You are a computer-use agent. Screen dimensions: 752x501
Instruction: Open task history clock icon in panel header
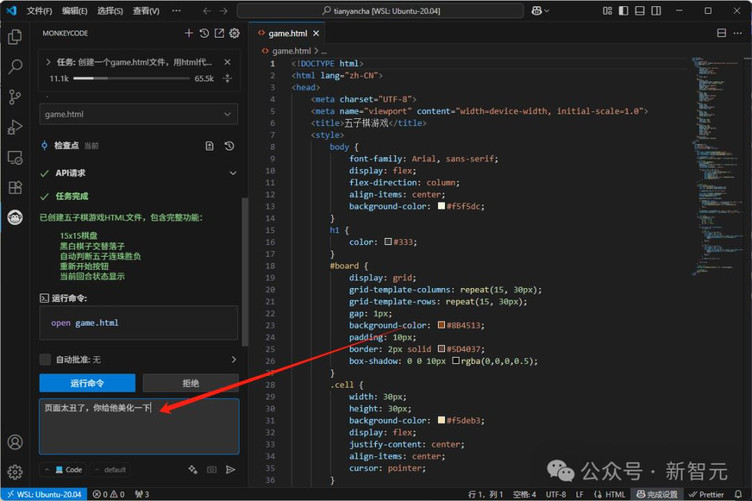204,33
